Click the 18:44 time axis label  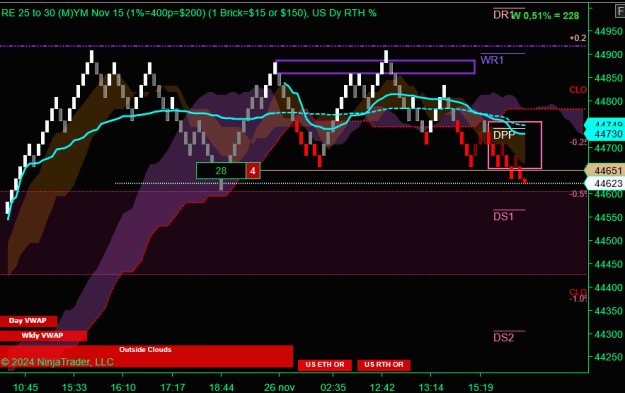[222, 387]
